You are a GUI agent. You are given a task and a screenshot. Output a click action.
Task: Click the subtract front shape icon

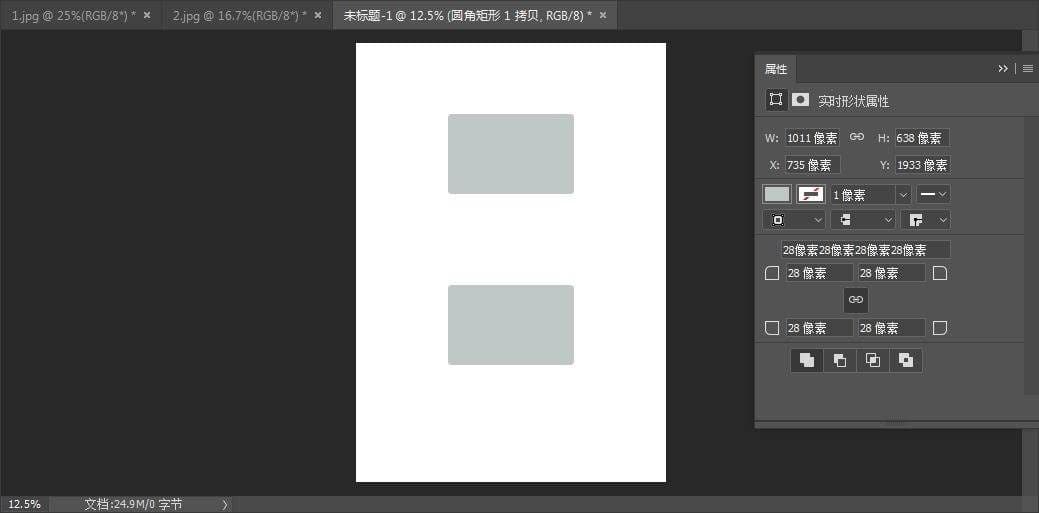(840, 360)
